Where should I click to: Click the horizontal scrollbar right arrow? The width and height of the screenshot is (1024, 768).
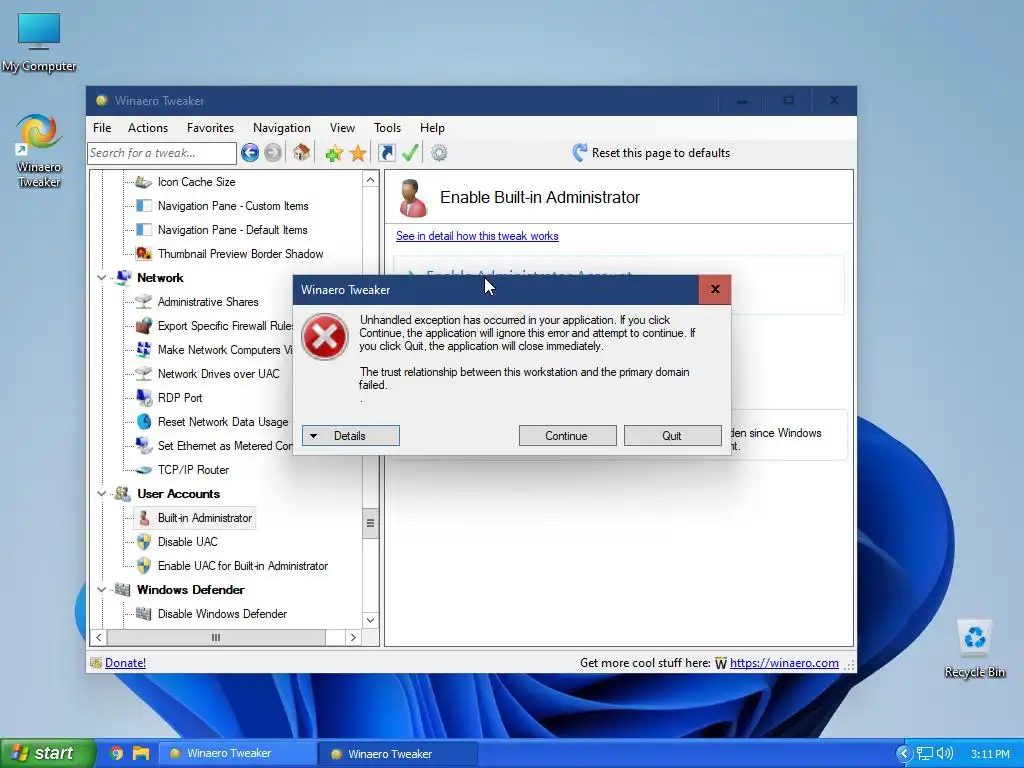coord(353,637)
